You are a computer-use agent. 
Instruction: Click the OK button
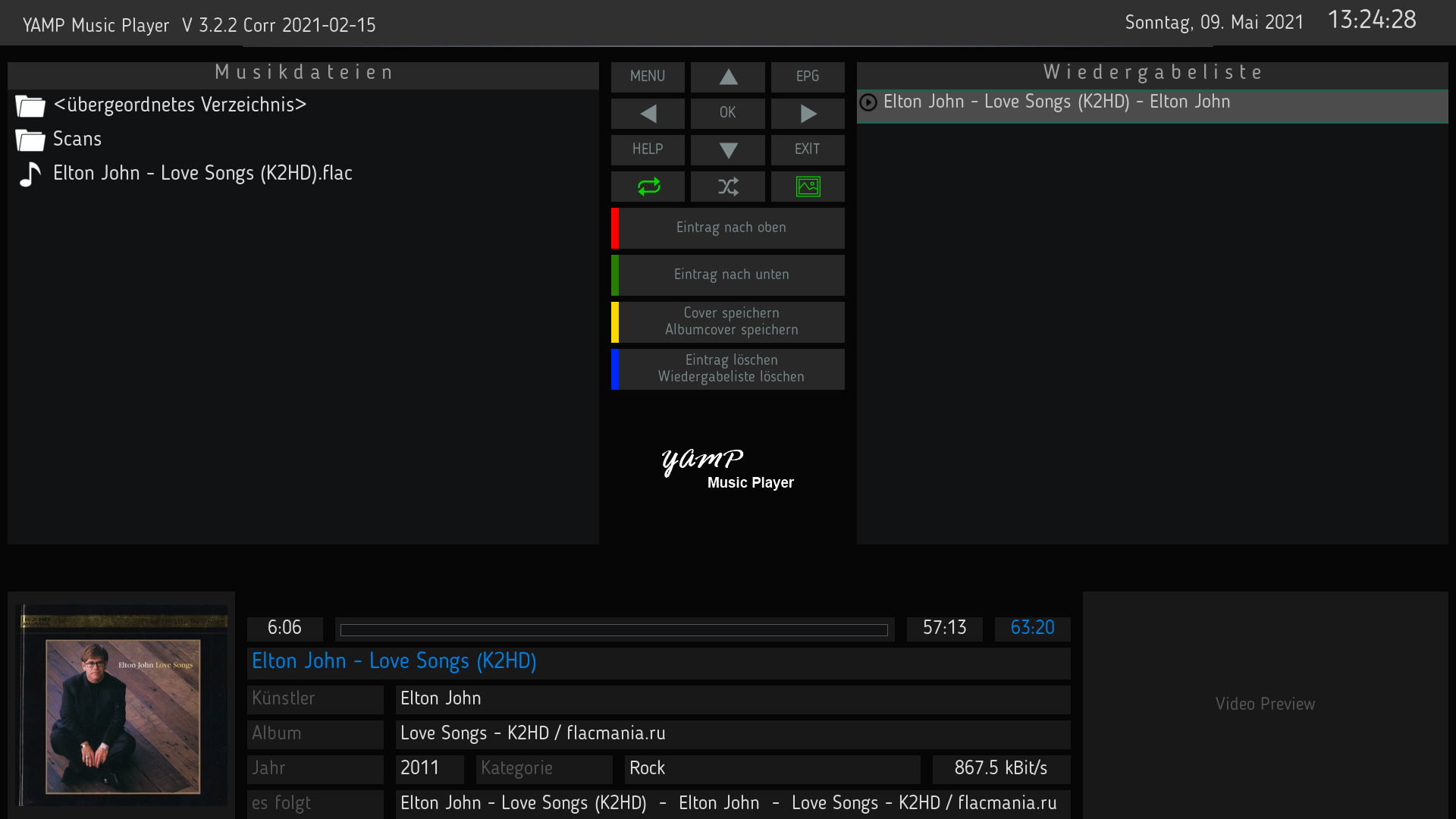tap(728, 114)
